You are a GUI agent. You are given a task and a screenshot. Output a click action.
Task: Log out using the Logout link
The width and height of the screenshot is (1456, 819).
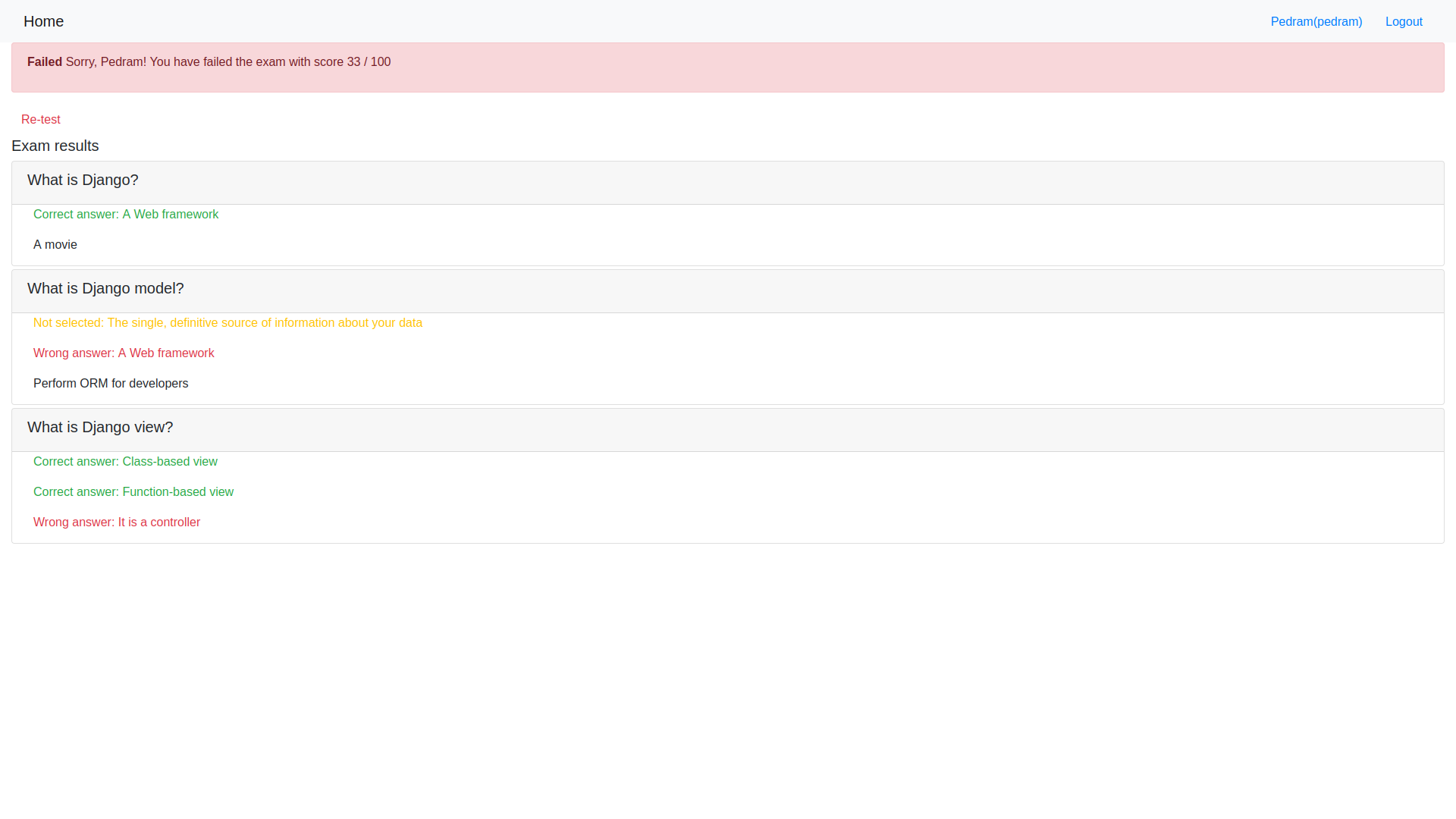(1403, 21)
